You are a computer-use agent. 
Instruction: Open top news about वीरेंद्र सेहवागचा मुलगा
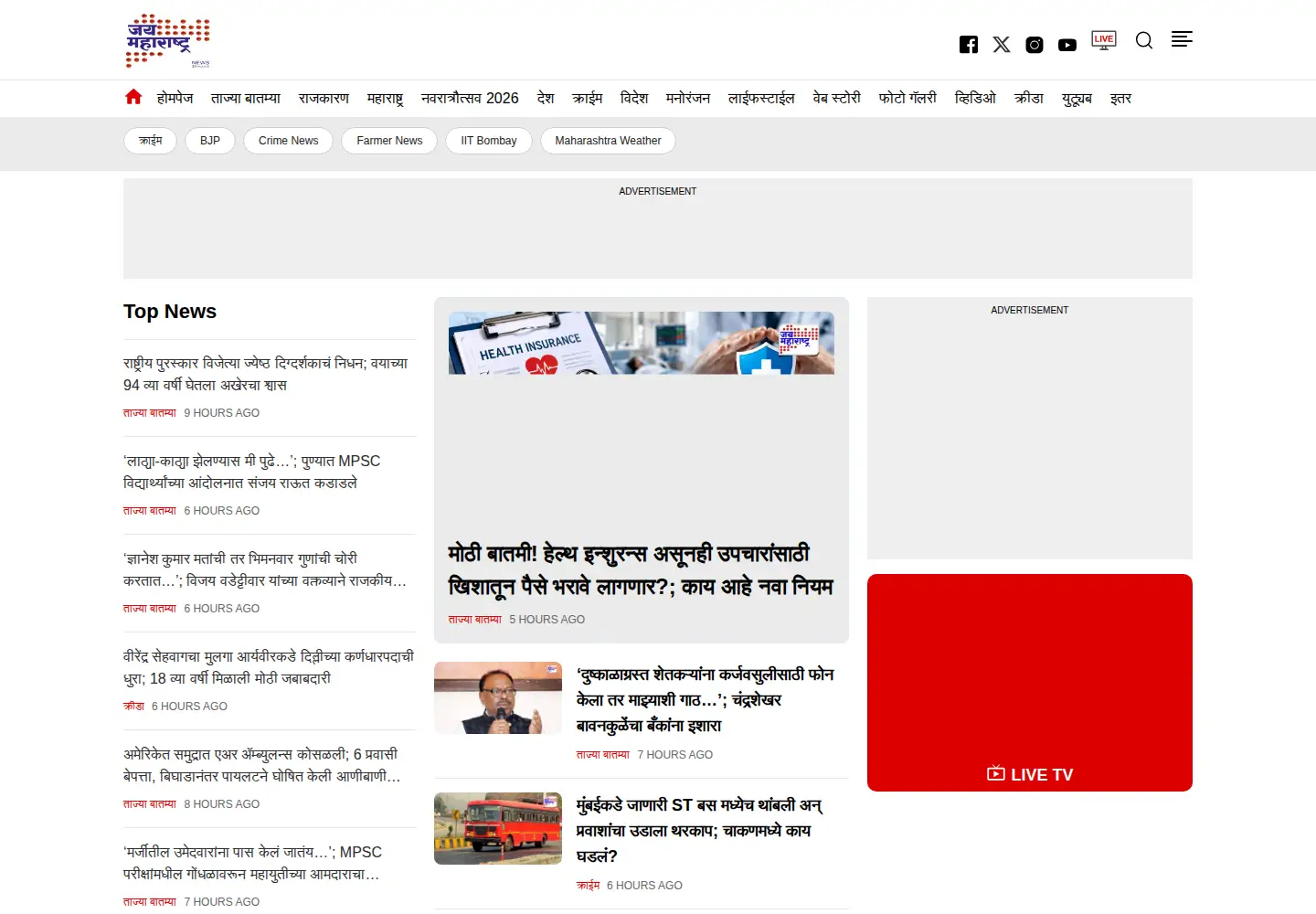(269, 667)
